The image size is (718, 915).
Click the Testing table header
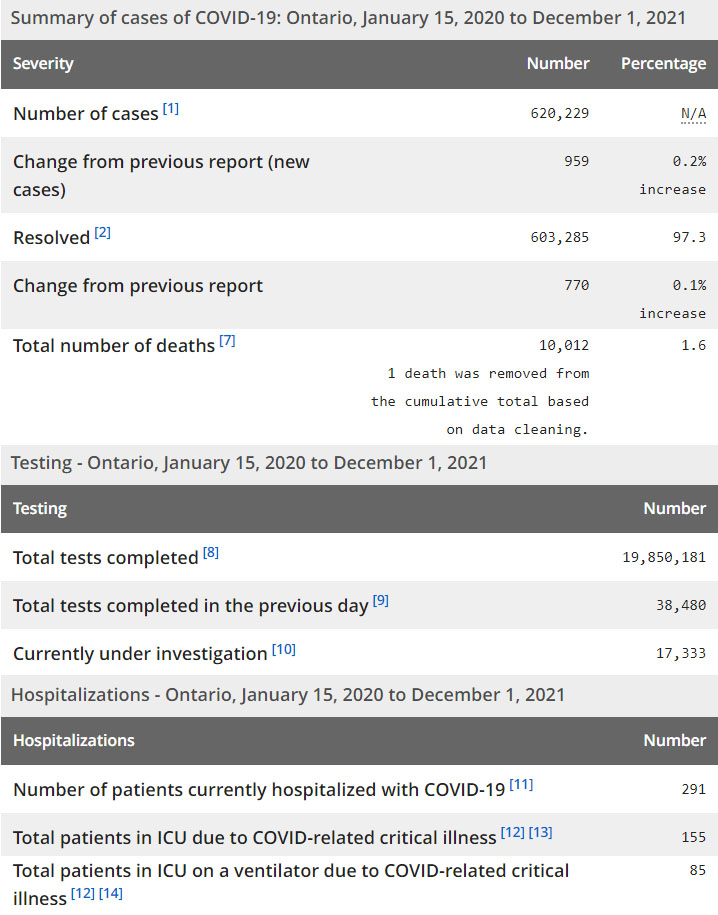pos(40,508)
